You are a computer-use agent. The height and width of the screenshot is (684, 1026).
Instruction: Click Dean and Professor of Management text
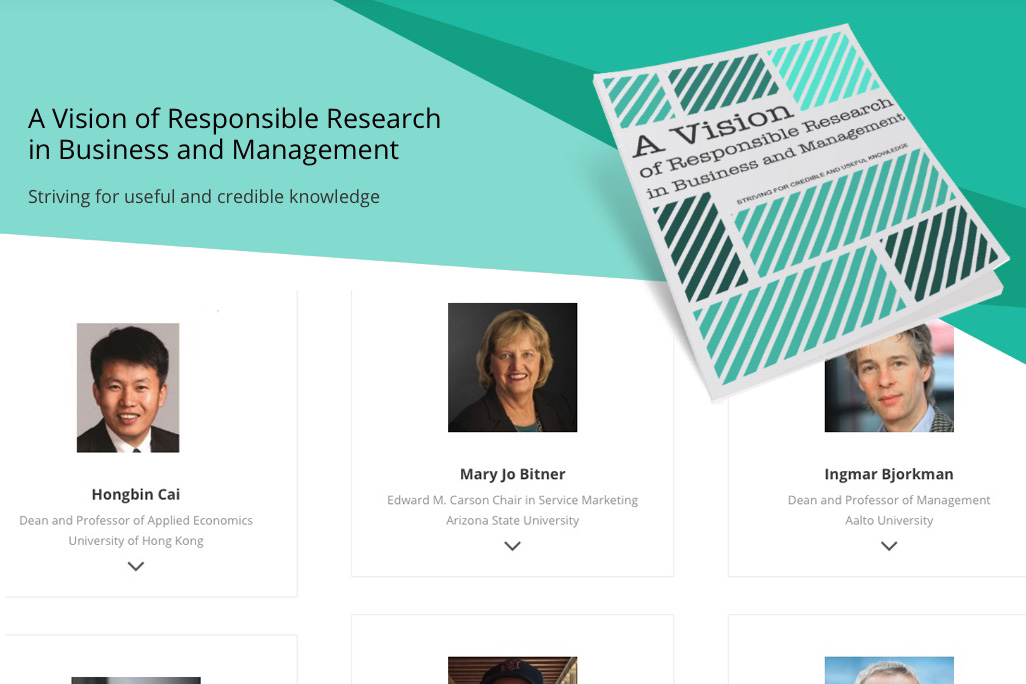coord(889,500)
